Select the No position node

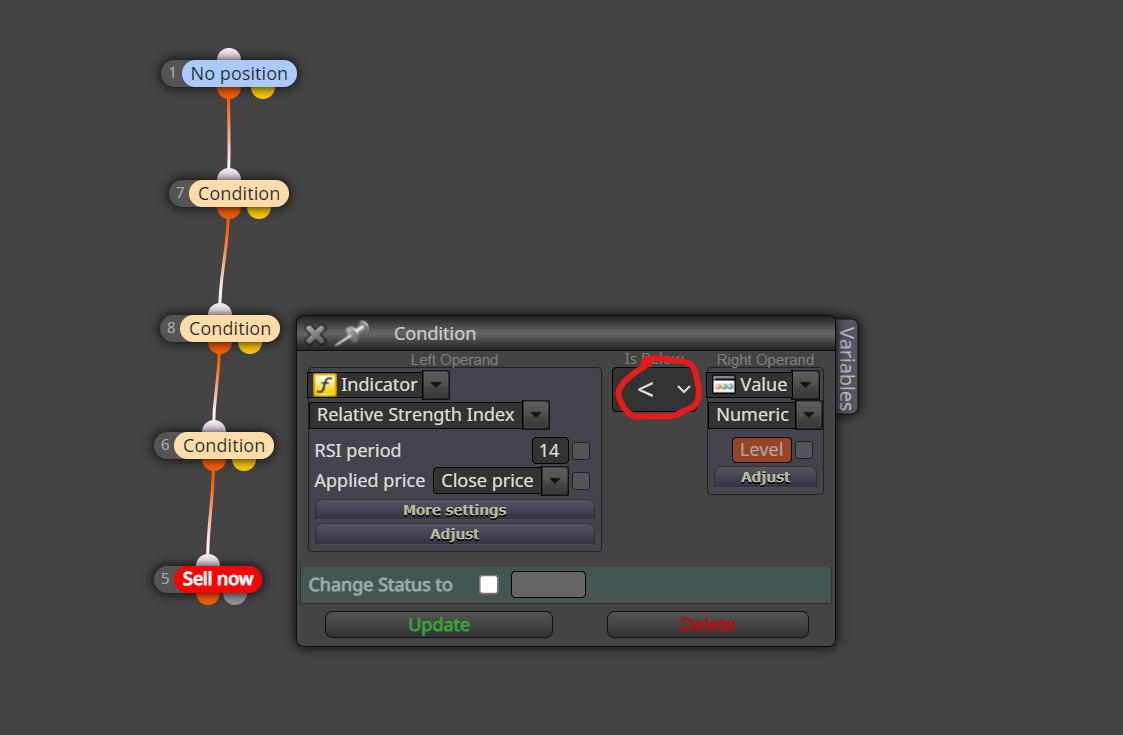239,74
